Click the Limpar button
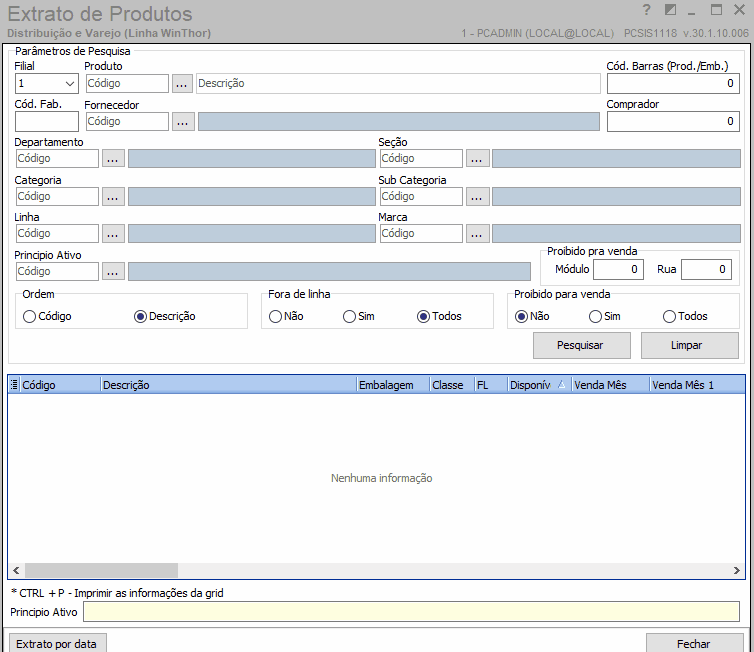754x652 pixels. point(690,345)
